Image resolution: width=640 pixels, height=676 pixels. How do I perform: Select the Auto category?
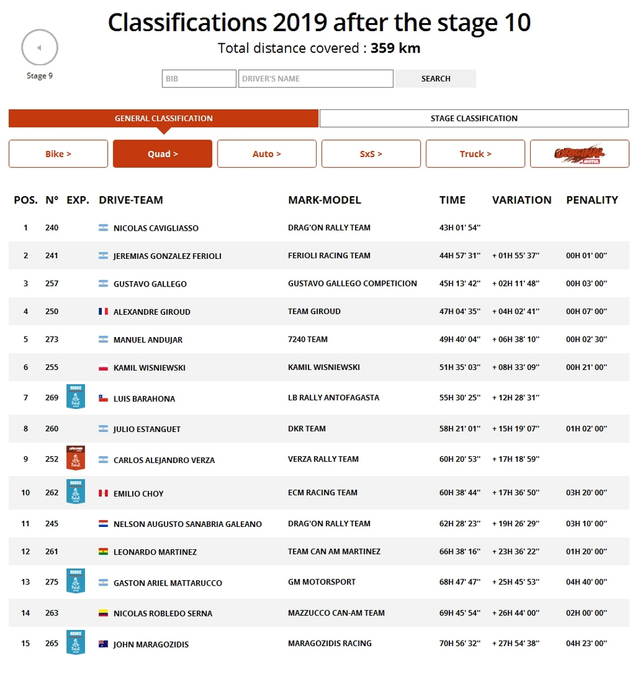click(x=266, y=154)
